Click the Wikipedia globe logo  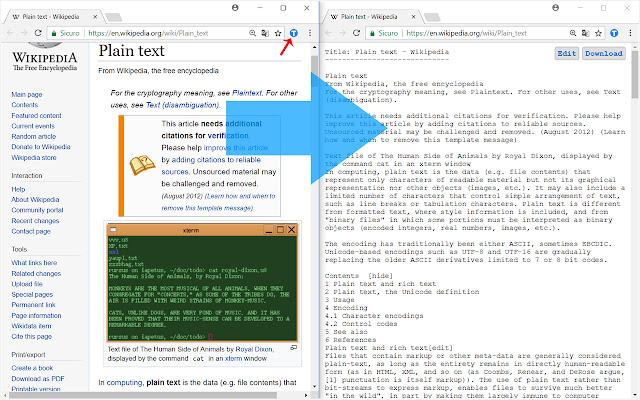point(44,45)
